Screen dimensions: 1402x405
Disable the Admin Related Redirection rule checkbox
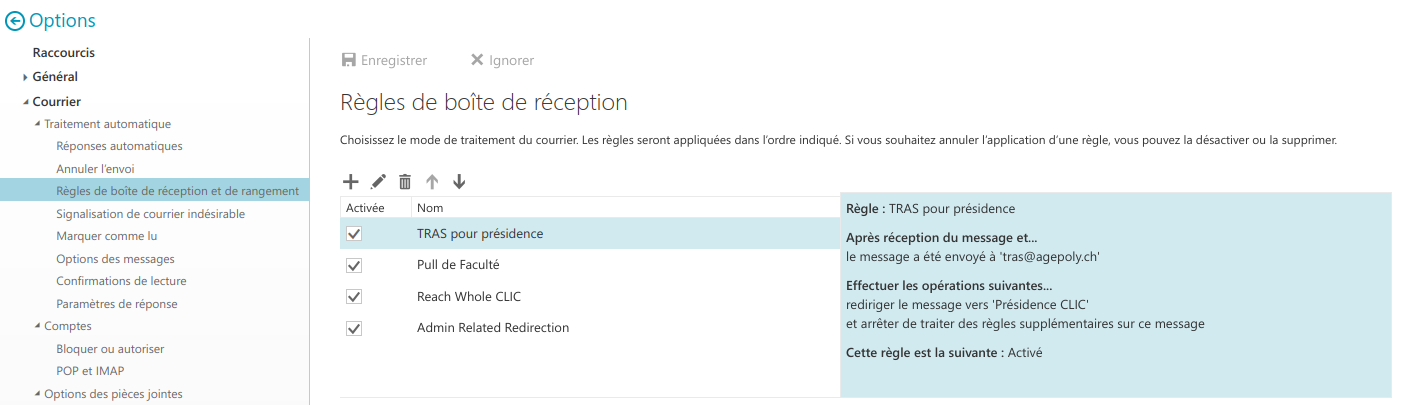tap(354, 329)
